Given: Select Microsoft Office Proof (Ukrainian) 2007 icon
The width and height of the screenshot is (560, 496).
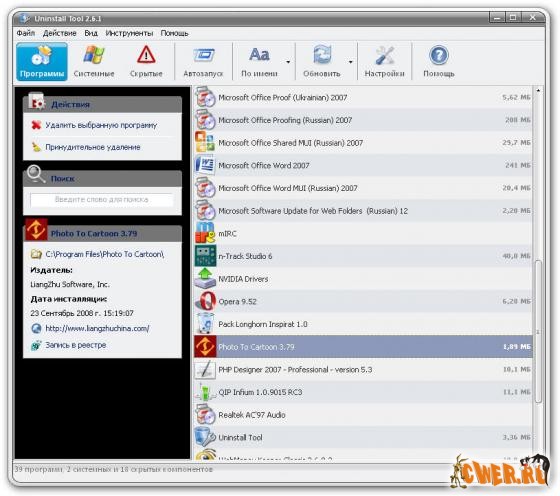Looking at the screenshot, I should coord(205,97).
